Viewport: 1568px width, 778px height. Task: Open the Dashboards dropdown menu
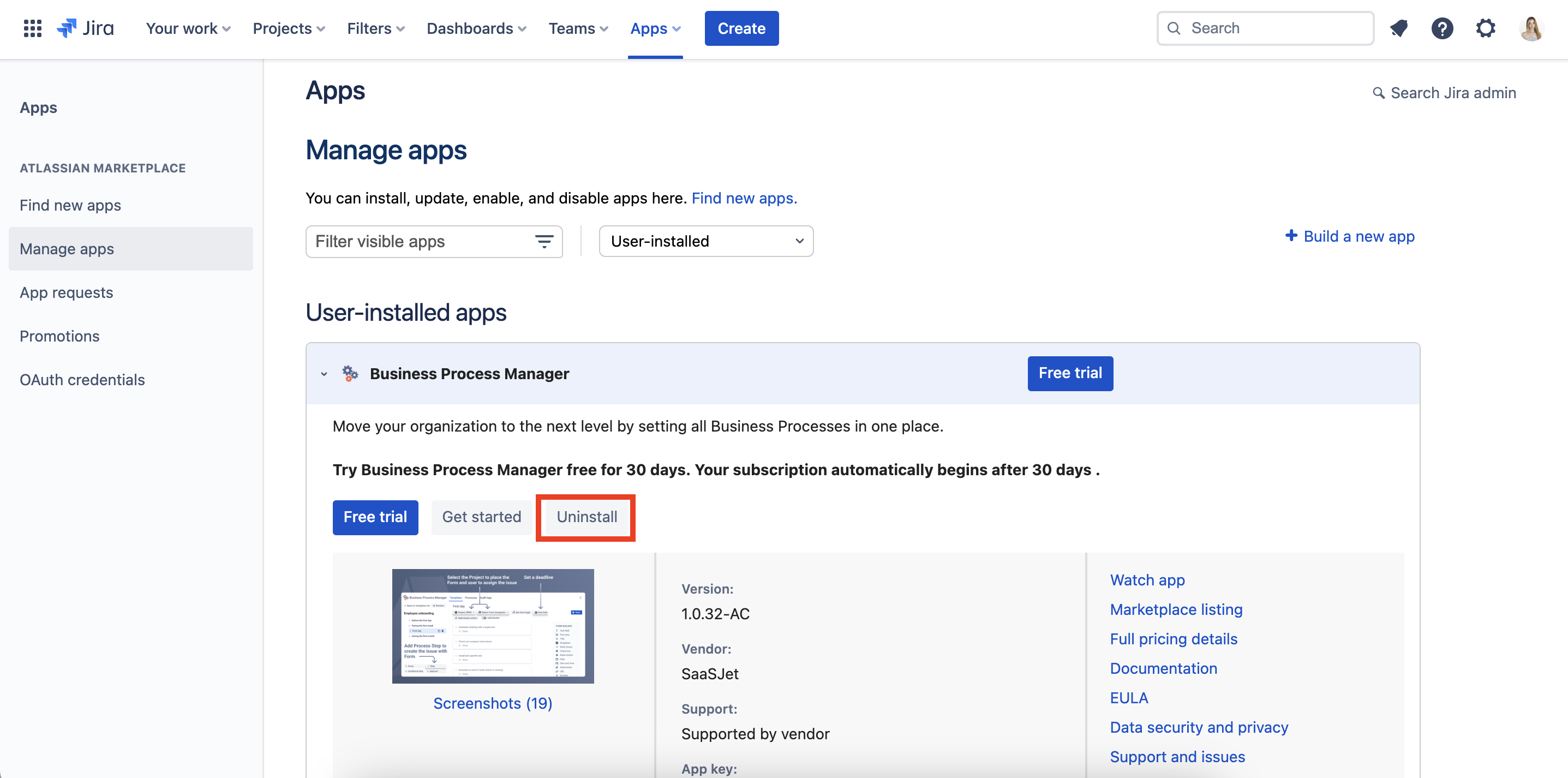tap(476, 28)
